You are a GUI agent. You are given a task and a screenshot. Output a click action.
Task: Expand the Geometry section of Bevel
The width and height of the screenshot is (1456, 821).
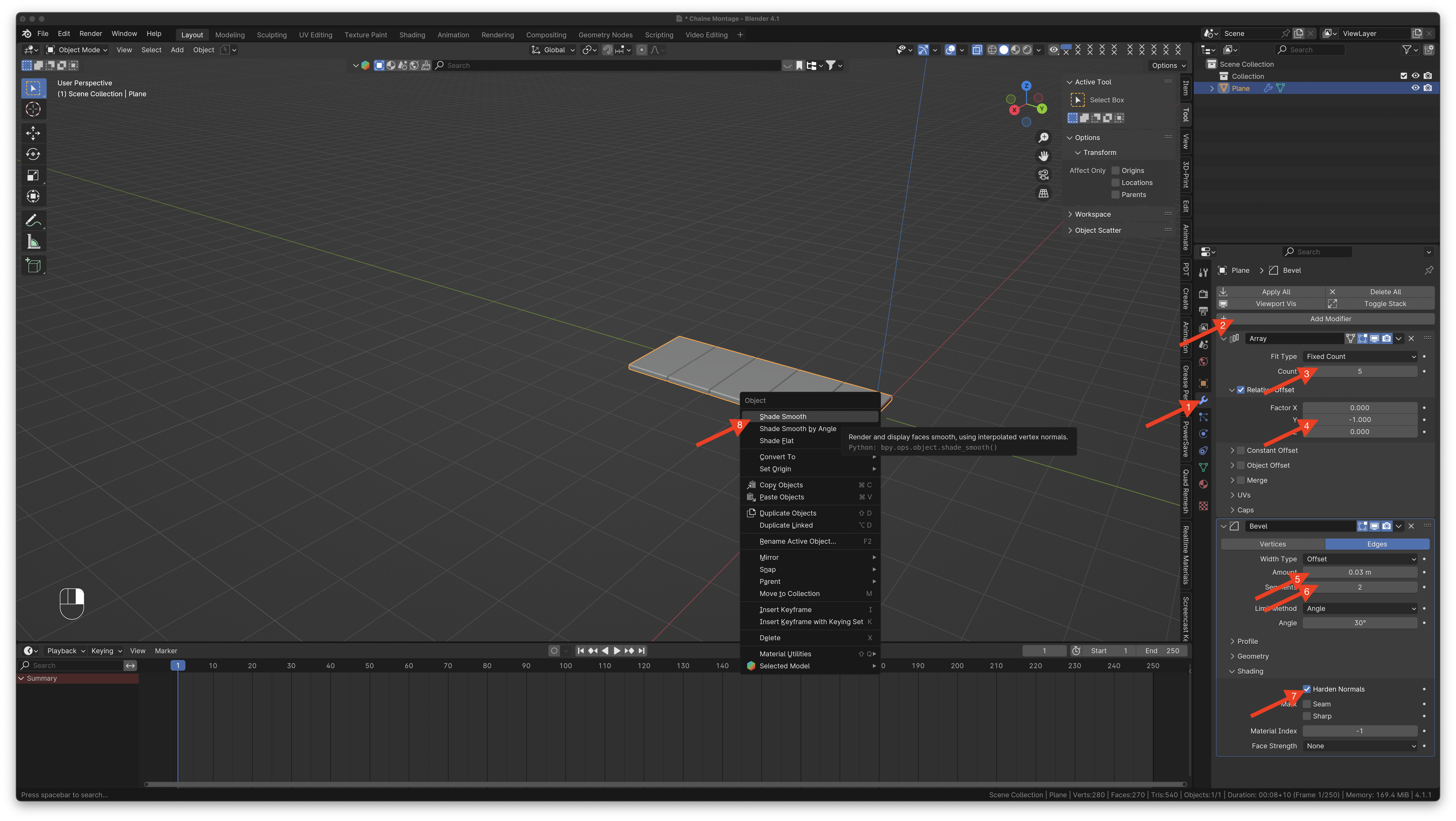point(1252,656)
